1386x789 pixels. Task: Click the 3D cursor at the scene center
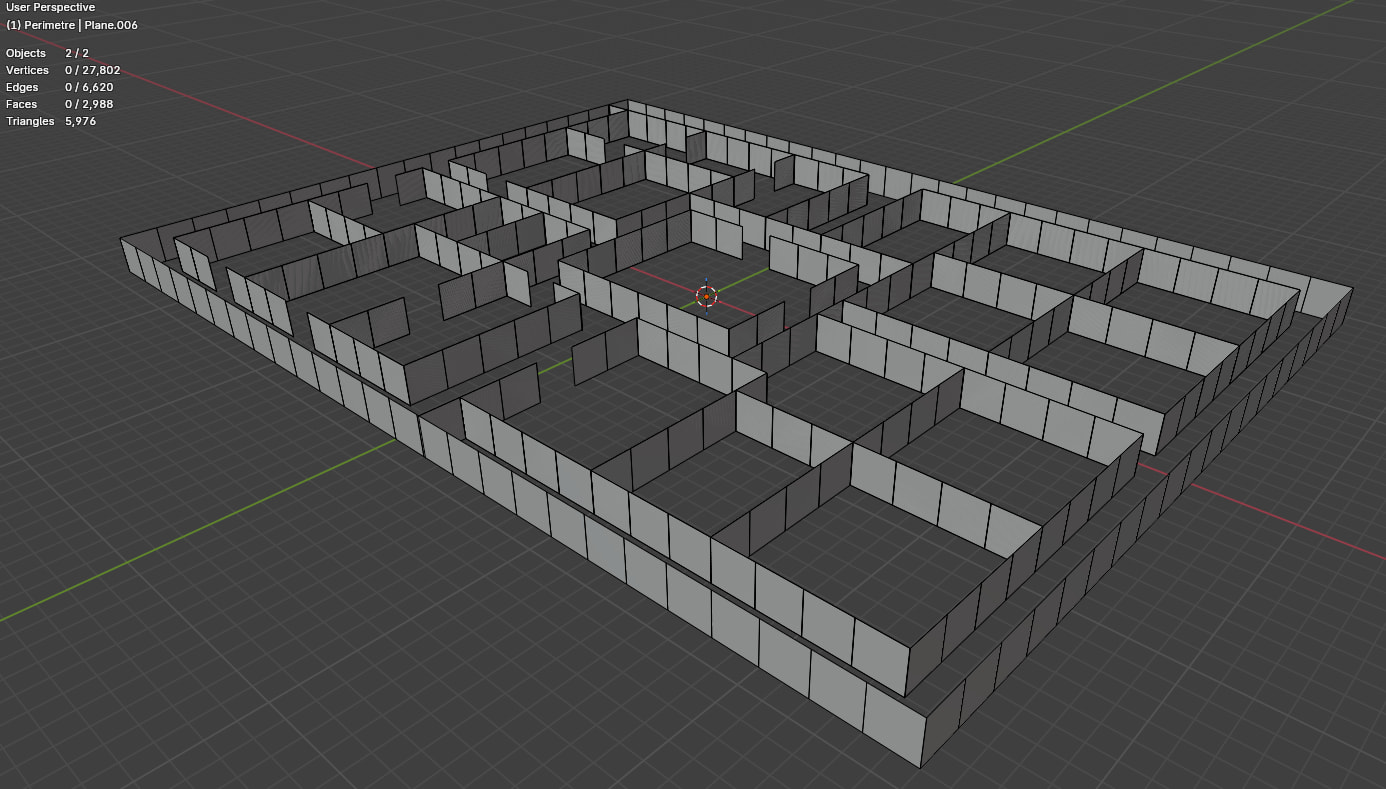706,295
